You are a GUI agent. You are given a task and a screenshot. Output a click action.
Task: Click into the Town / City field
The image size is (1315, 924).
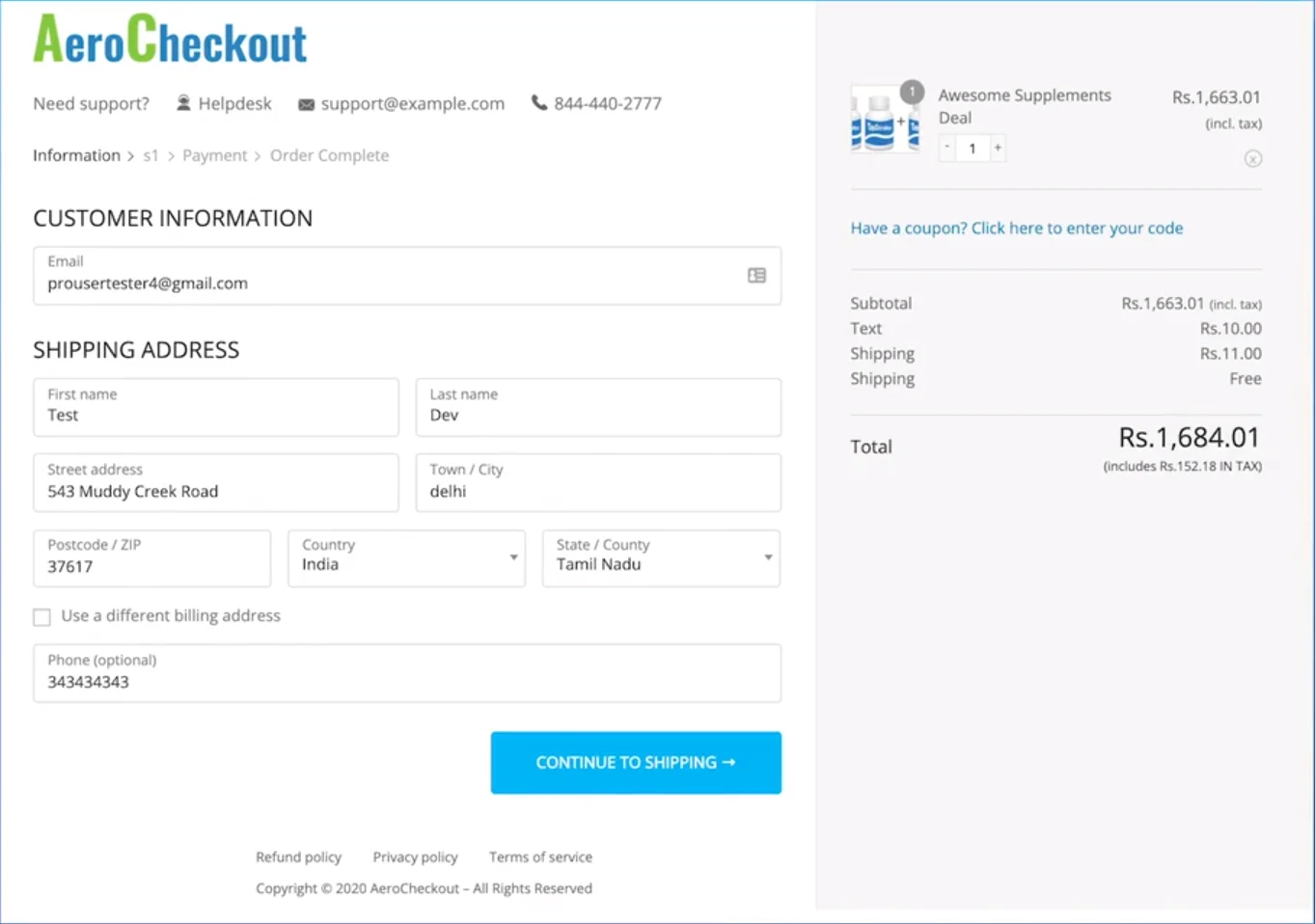click(598, 482)
